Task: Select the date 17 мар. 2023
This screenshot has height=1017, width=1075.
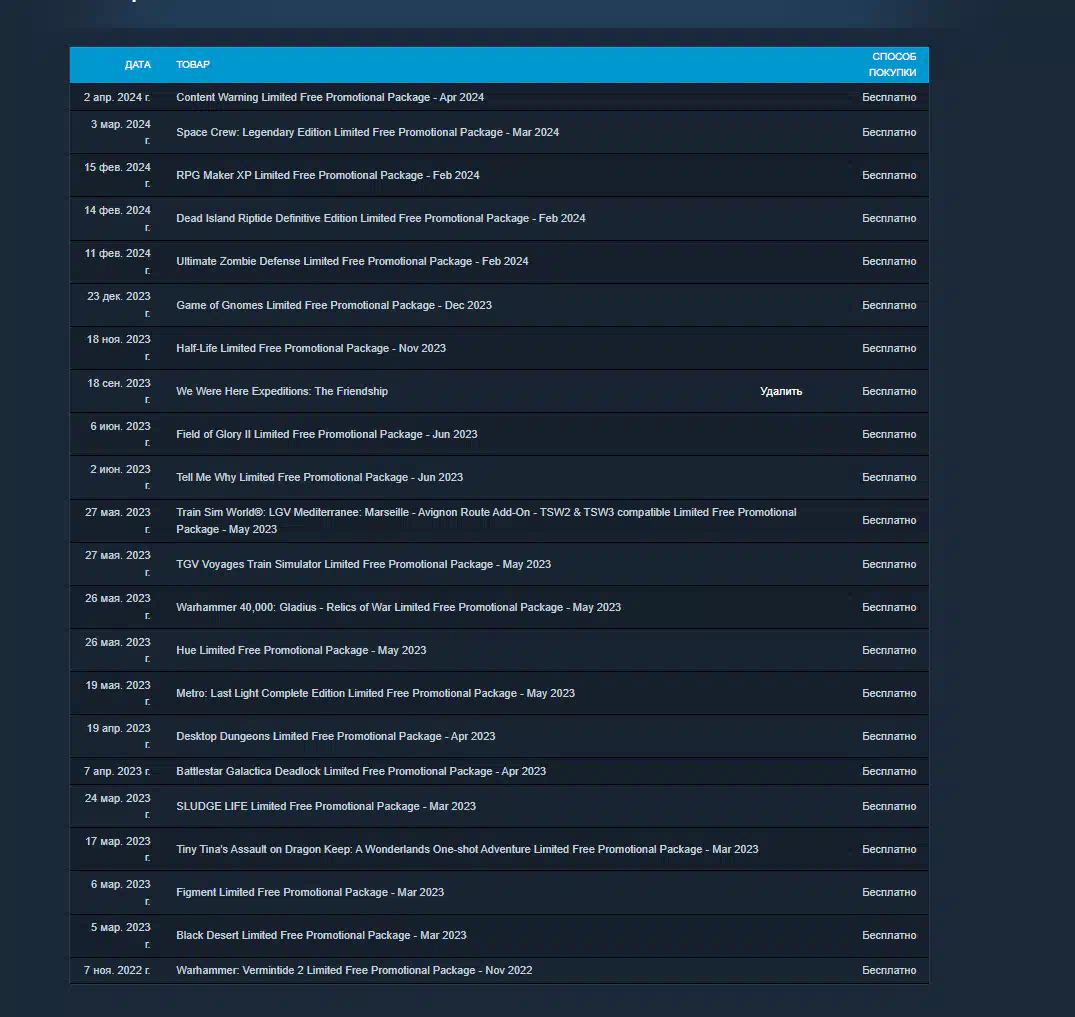Action: coord(117,850)
